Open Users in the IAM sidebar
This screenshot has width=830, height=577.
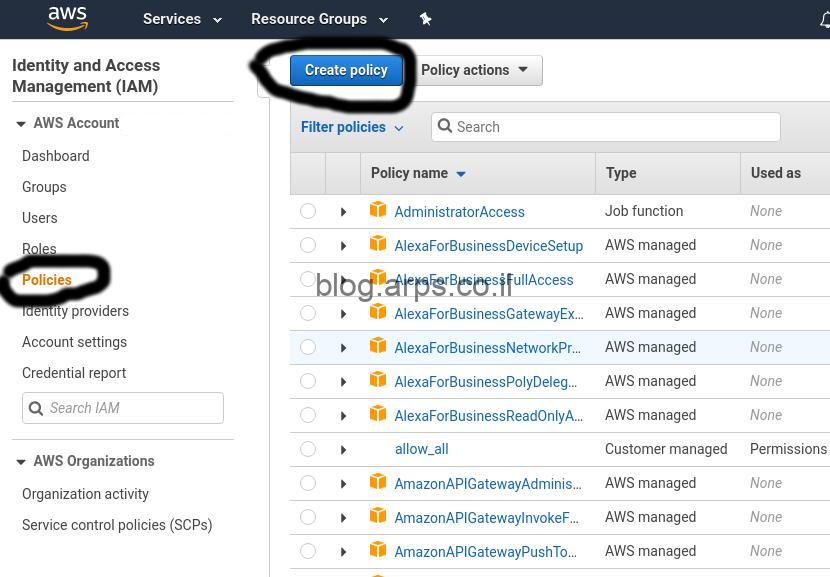click(x=40, y=218)
